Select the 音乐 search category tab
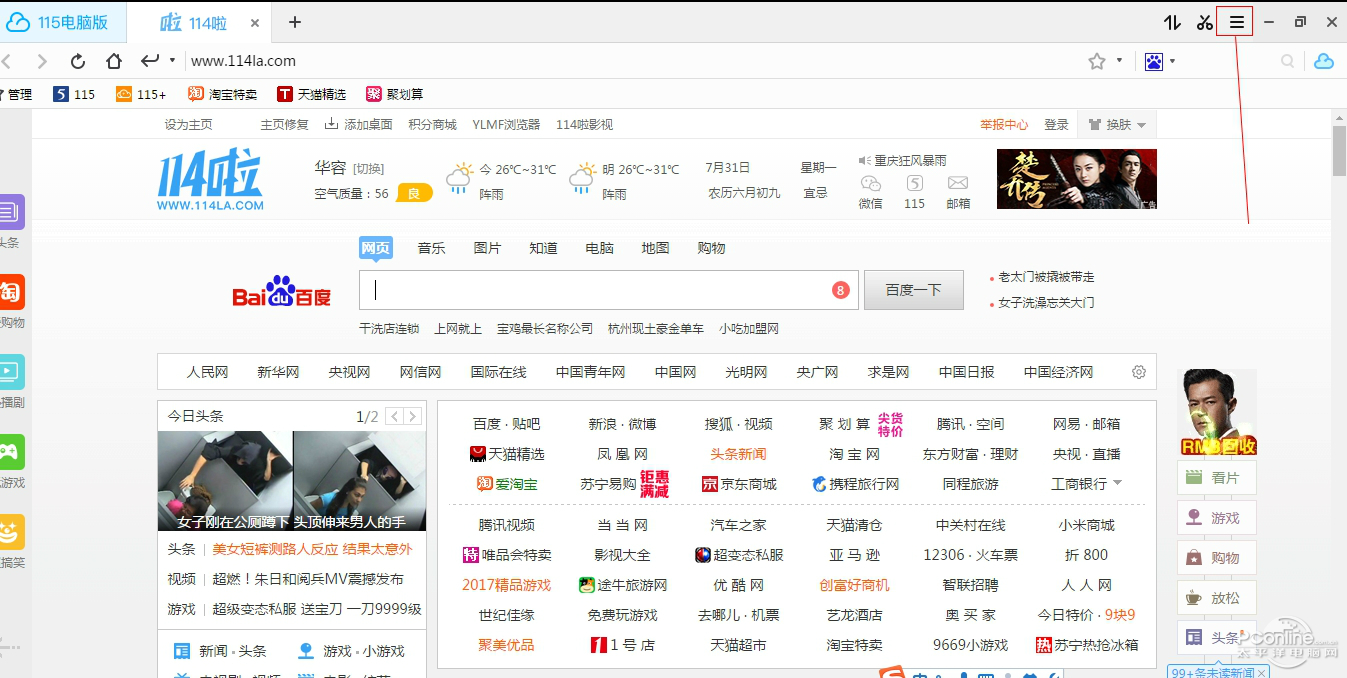 tap(431, 248)
